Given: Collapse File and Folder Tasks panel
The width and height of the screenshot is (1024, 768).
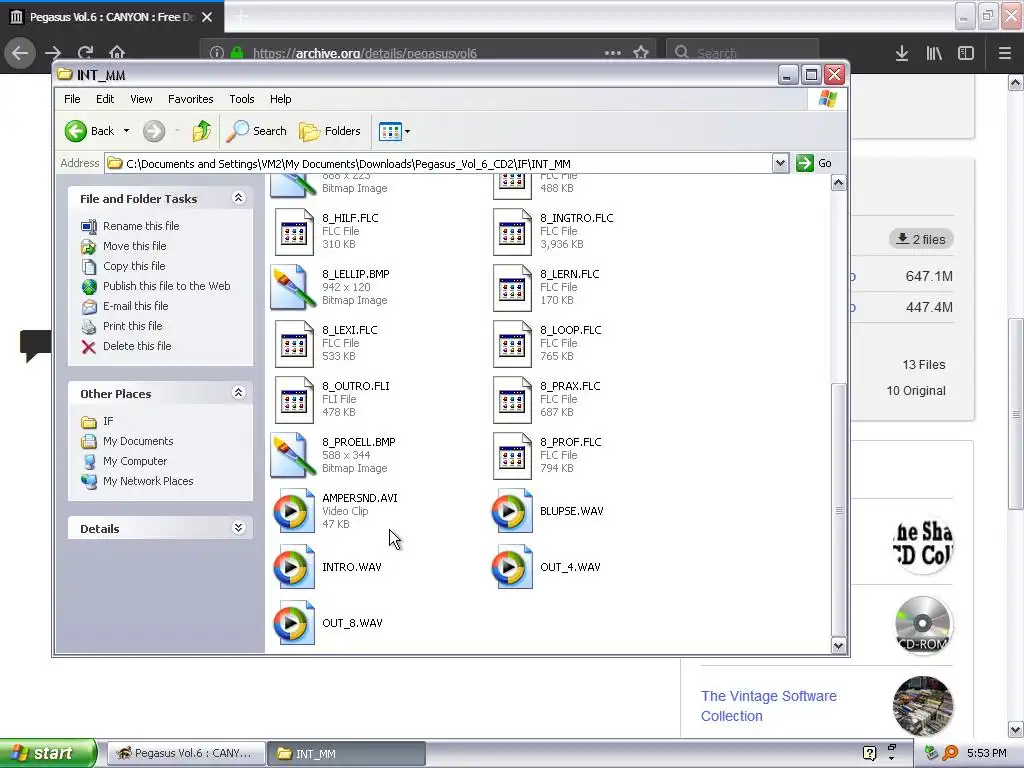Looking at the screenshot, I should tap(238, 197).
